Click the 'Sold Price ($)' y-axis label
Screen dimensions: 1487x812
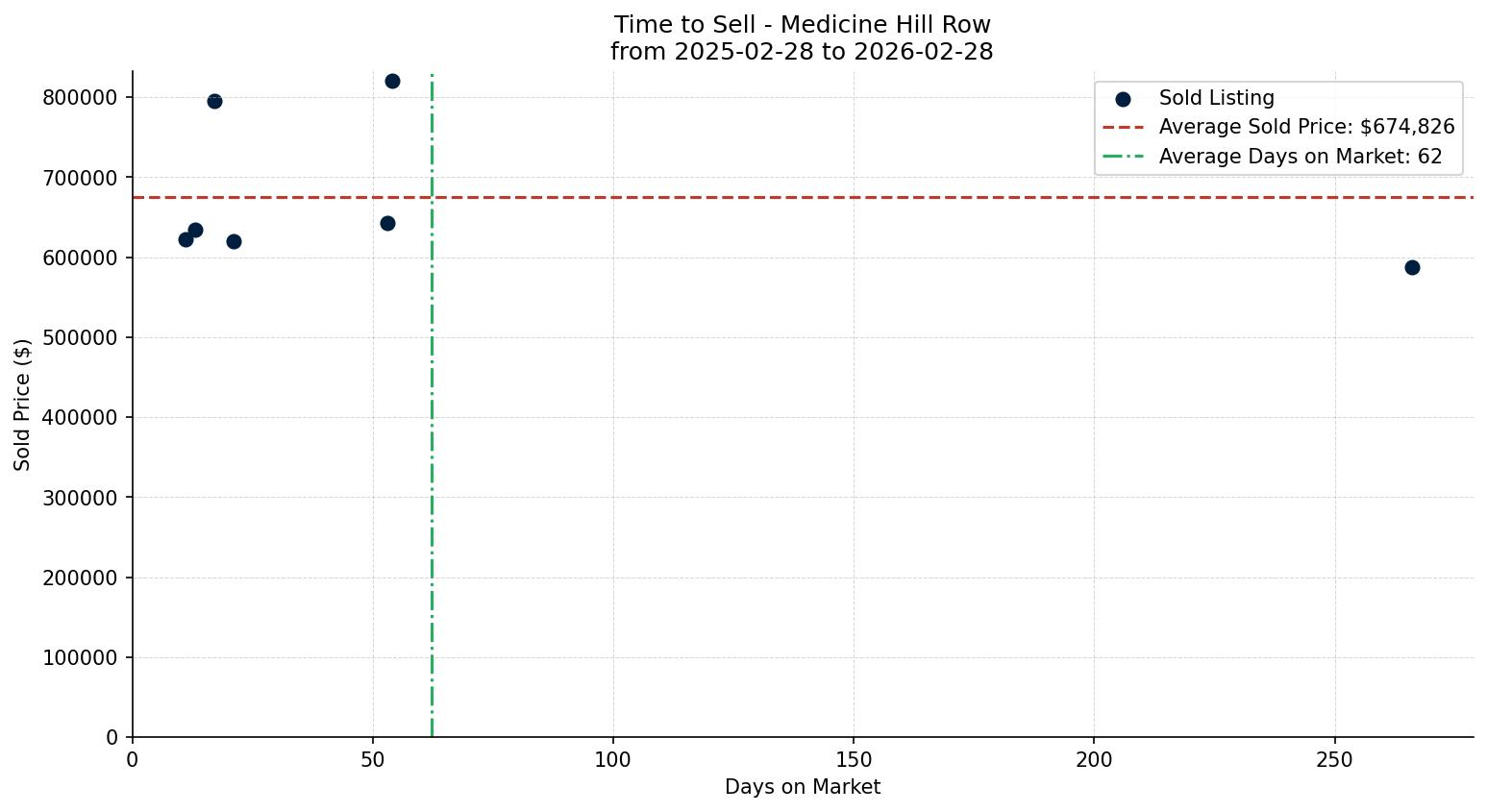pyautogui.click(x=23, y=405)
